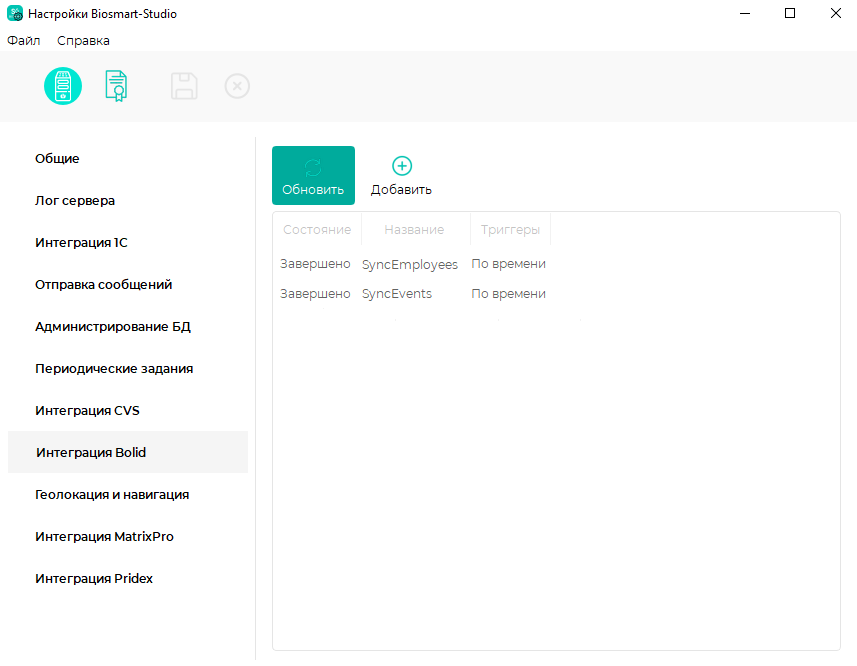Open the license certificate toolbar icon

(x=116, y=86)
